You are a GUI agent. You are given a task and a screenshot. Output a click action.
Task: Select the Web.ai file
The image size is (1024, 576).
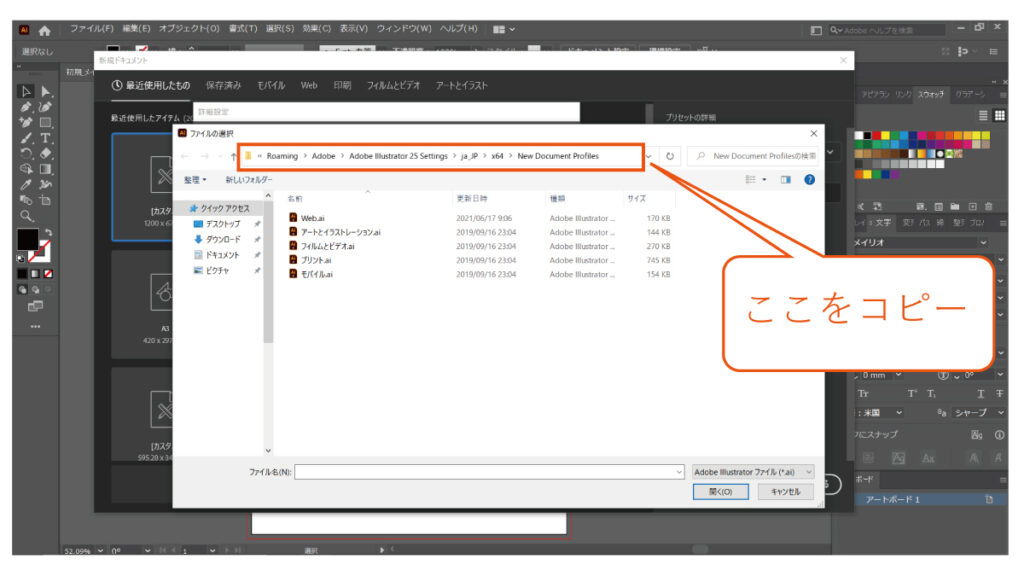coord(312,218)
